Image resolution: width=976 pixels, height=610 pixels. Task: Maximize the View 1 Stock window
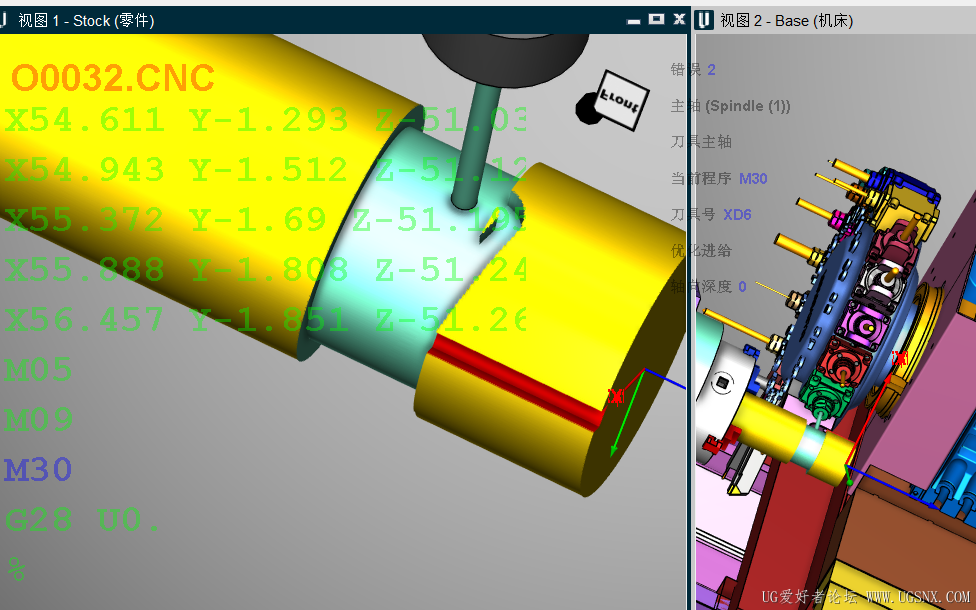click(x=656, y=19)
